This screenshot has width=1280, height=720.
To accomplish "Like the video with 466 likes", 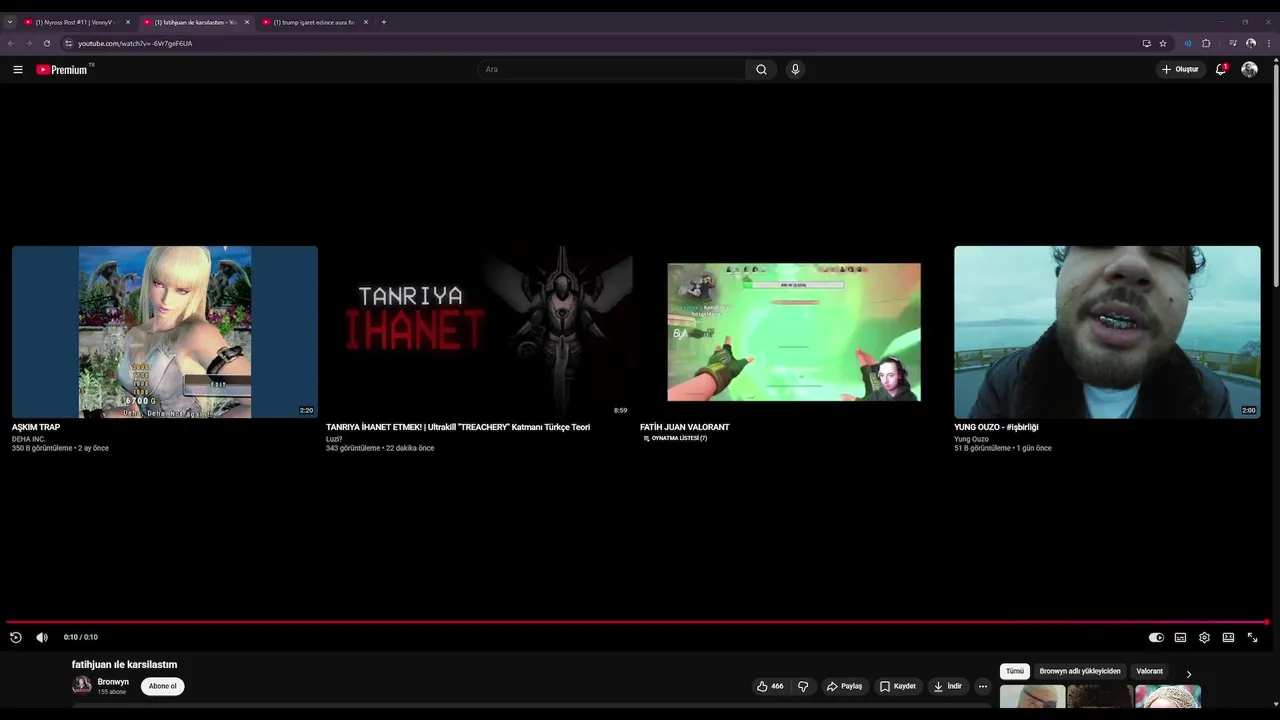I will (x=770, y=686).
